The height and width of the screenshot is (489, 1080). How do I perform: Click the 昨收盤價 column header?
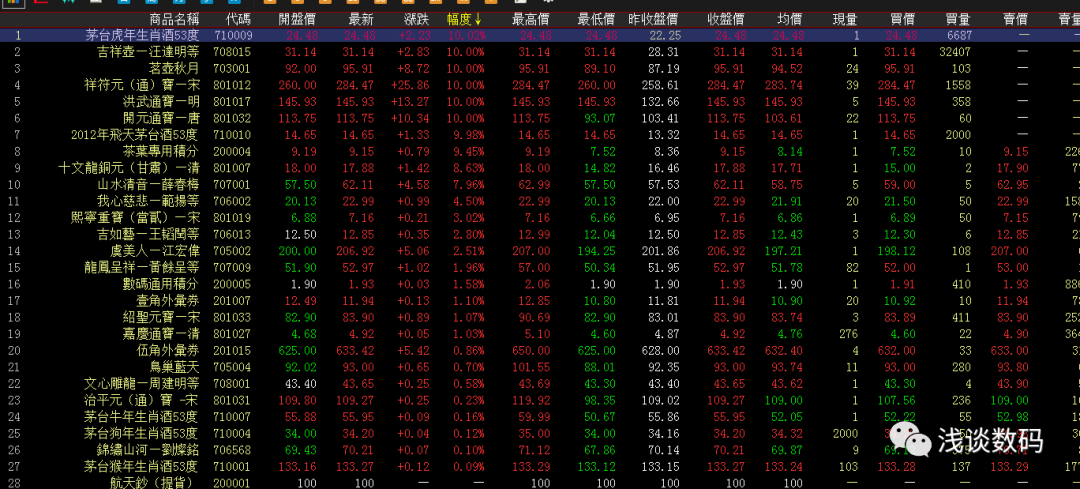(653, 19)
